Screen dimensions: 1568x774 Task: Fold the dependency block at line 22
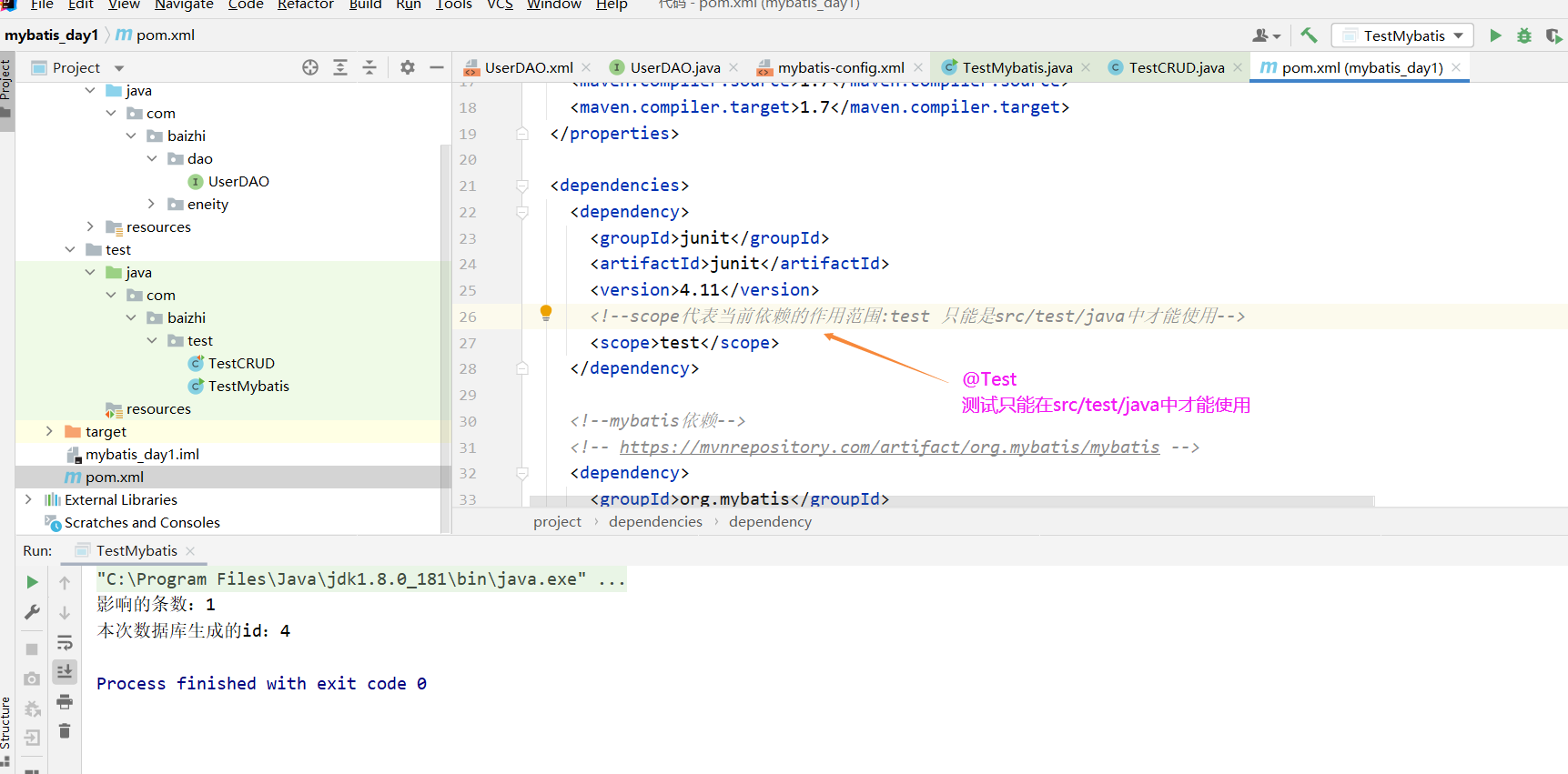(522, 212)
